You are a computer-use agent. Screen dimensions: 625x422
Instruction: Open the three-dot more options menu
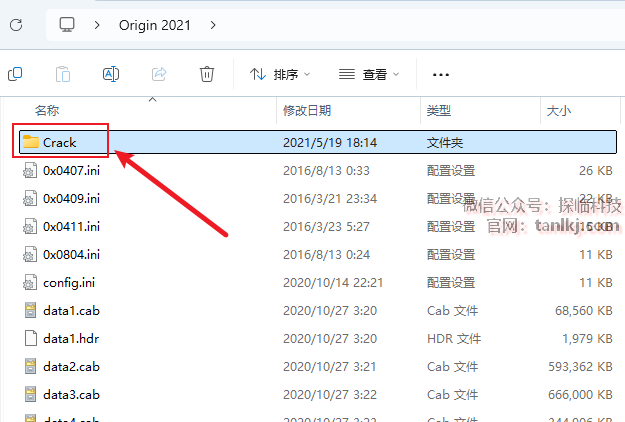click(x=441, y=75)
